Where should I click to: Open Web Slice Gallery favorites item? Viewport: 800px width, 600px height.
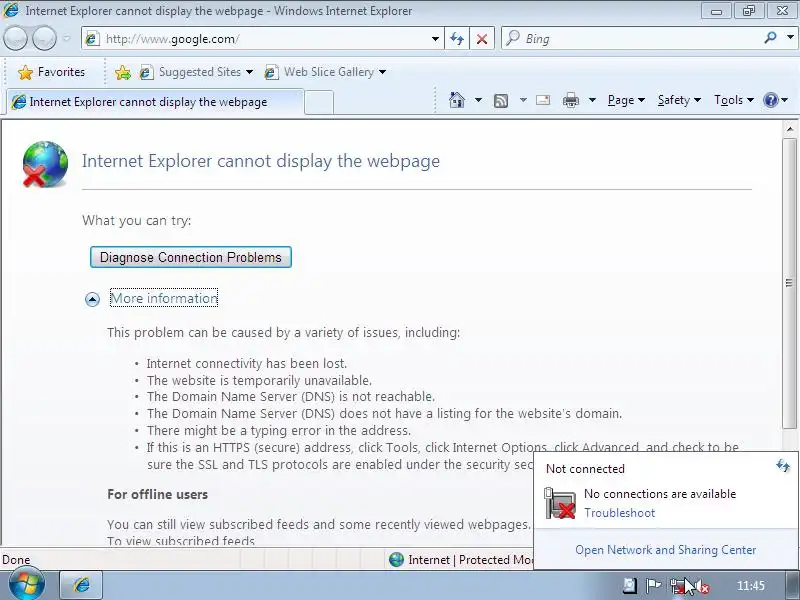pyautogui.click(x=325, y=72)
